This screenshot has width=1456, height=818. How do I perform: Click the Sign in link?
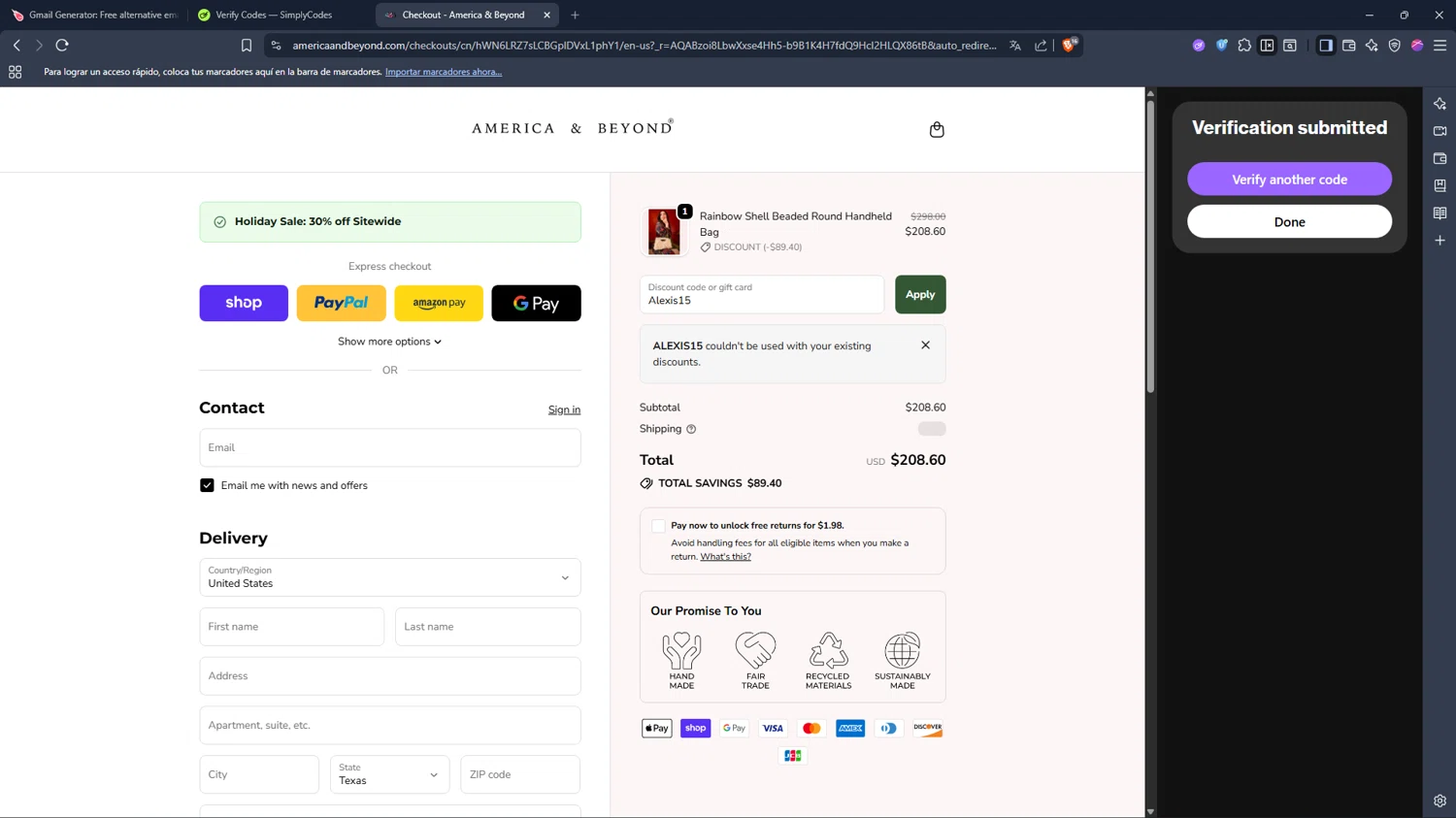(x=564, y=409)
